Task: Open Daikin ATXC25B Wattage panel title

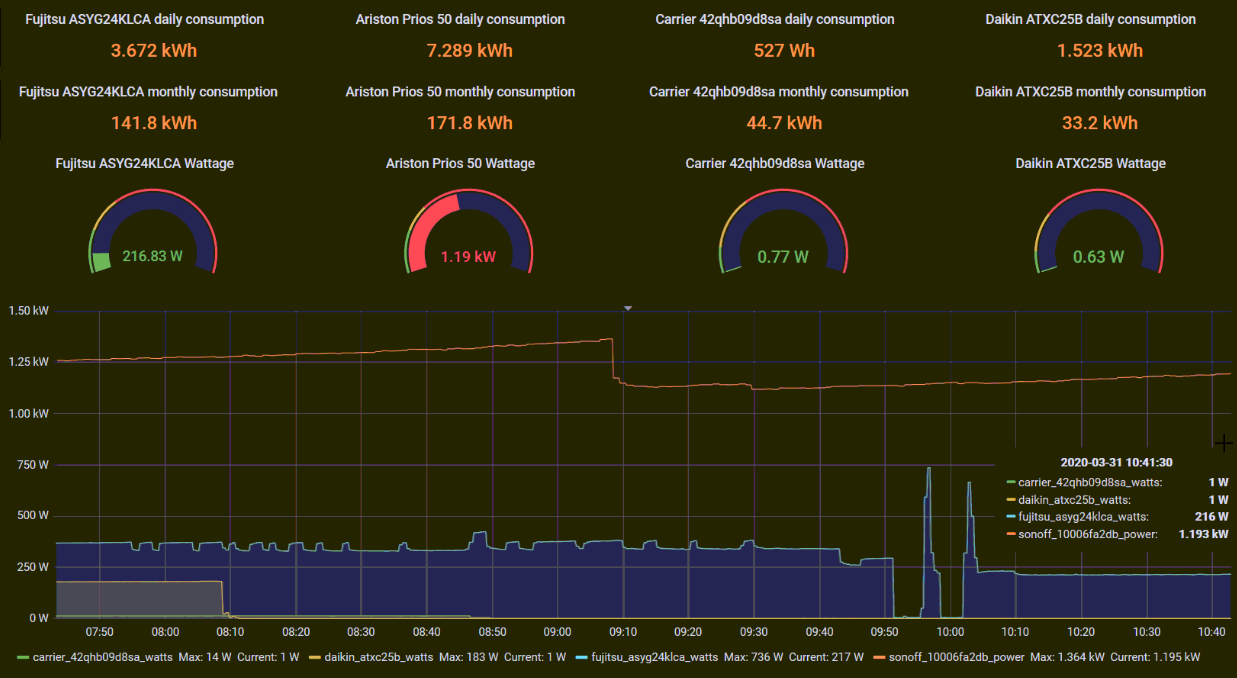Action: [1091, 163]
